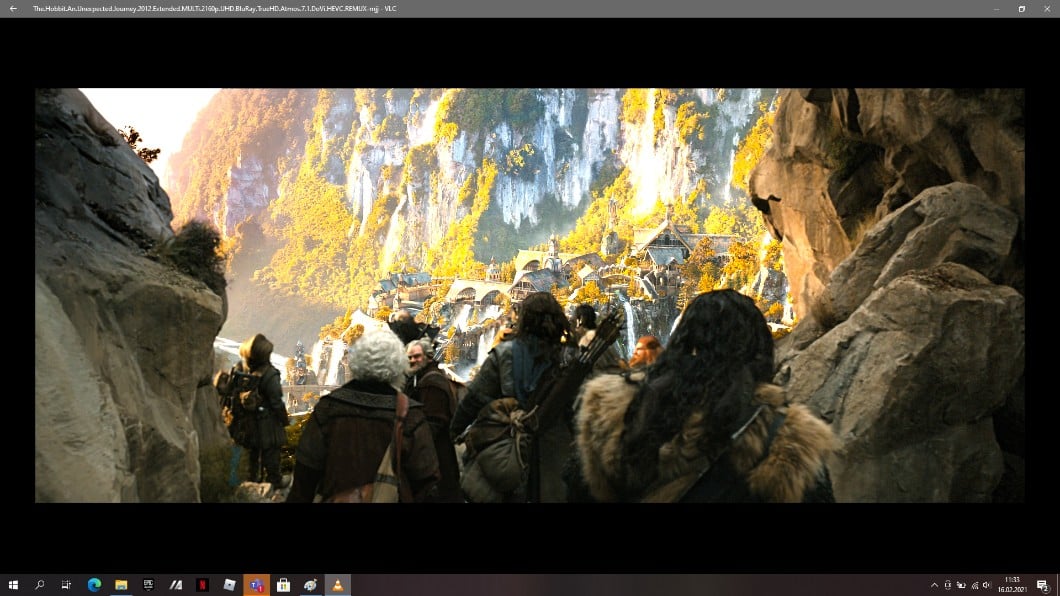Open the Paint palette taskbar icon
Screen dimensions: 1060x596
pos(310,585)
